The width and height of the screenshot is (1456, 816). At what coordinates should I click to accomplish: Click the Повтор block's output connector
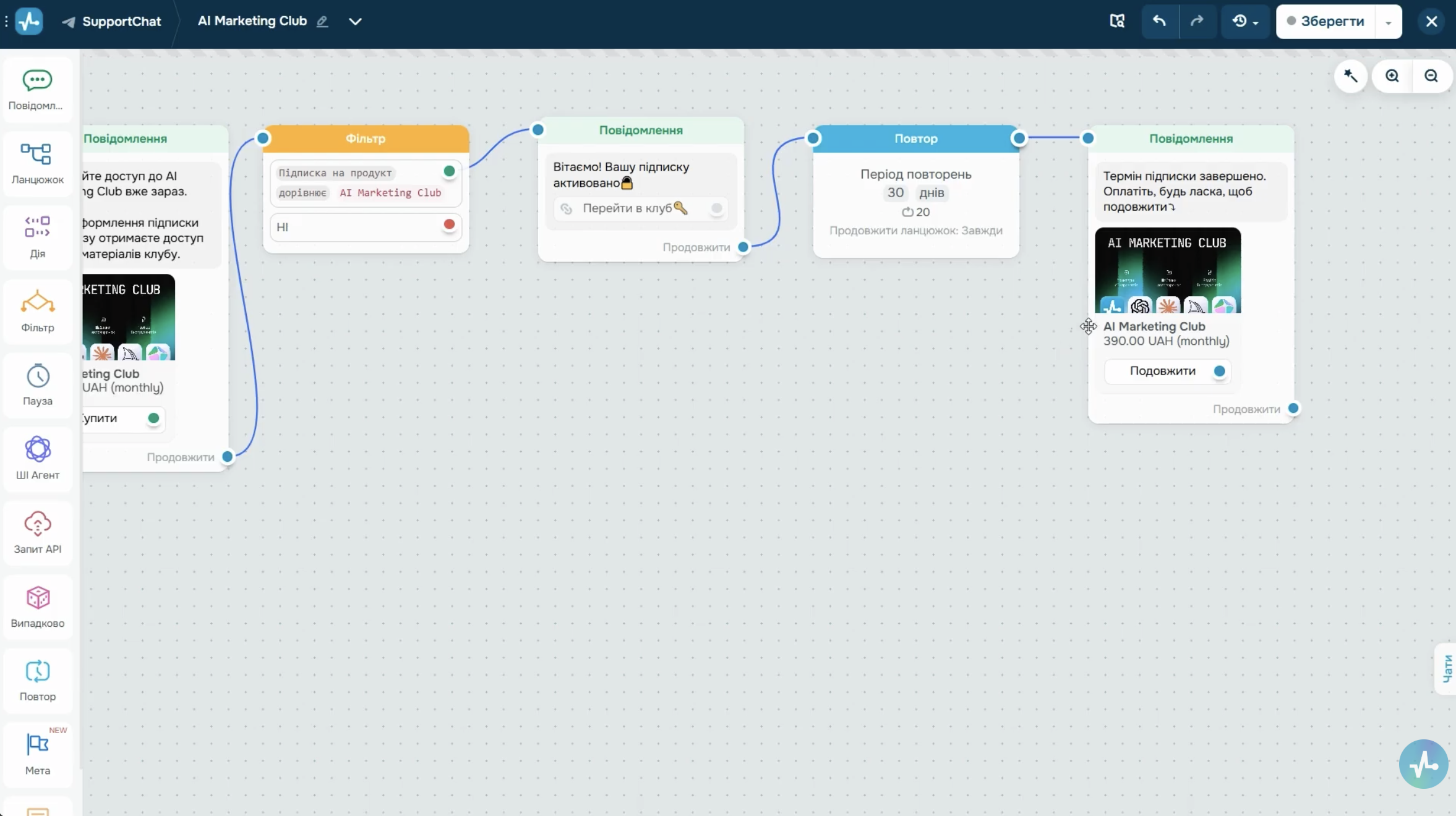1019,138
